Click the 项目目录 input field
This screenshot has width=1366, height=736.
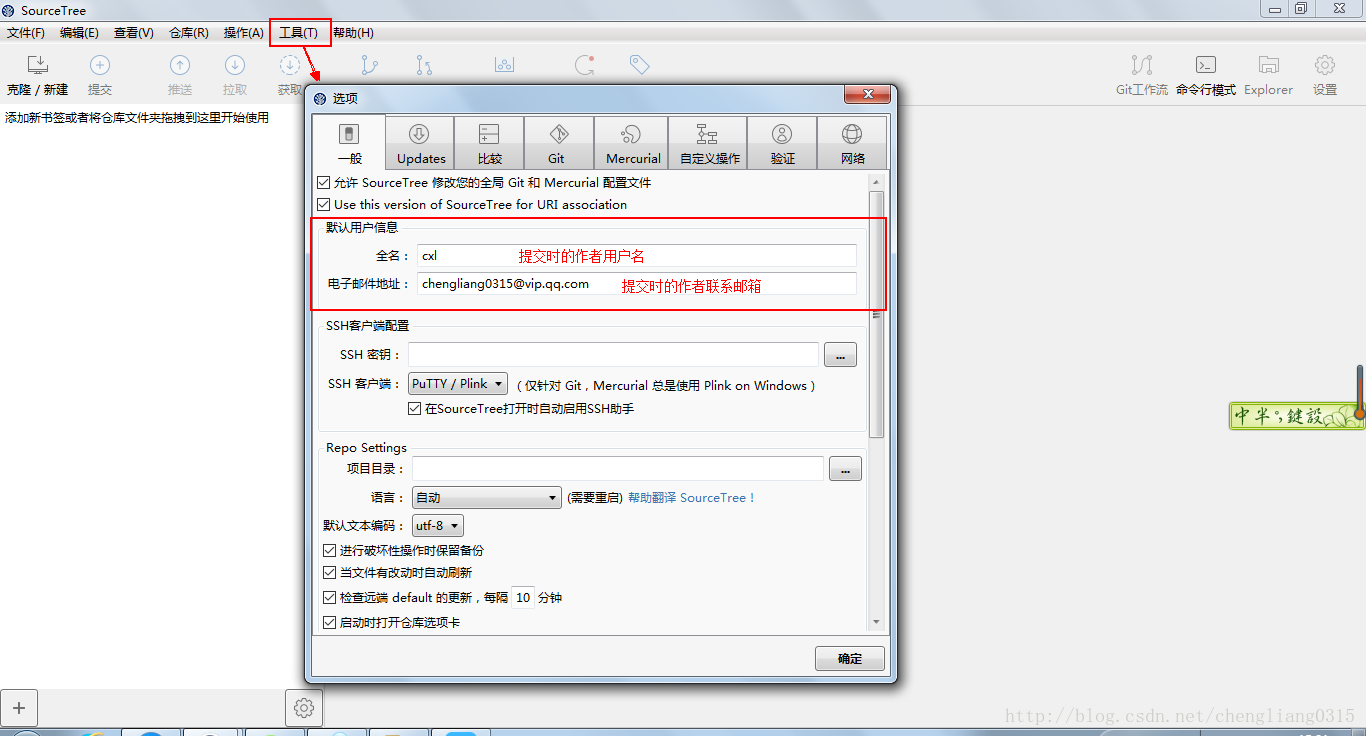click(x=618, y=469)
